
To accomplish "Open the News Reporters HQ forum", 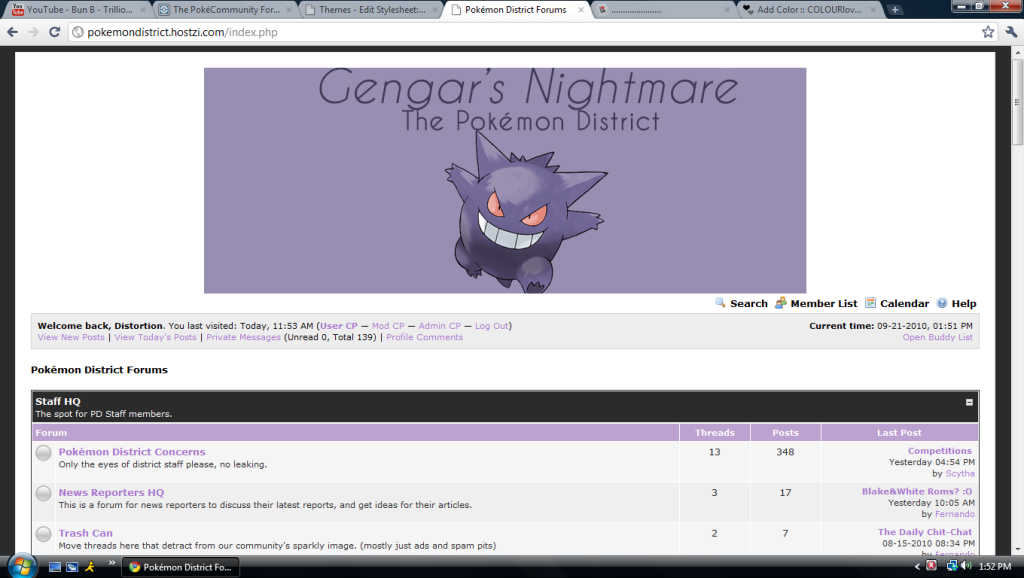I will pos(111,492).
